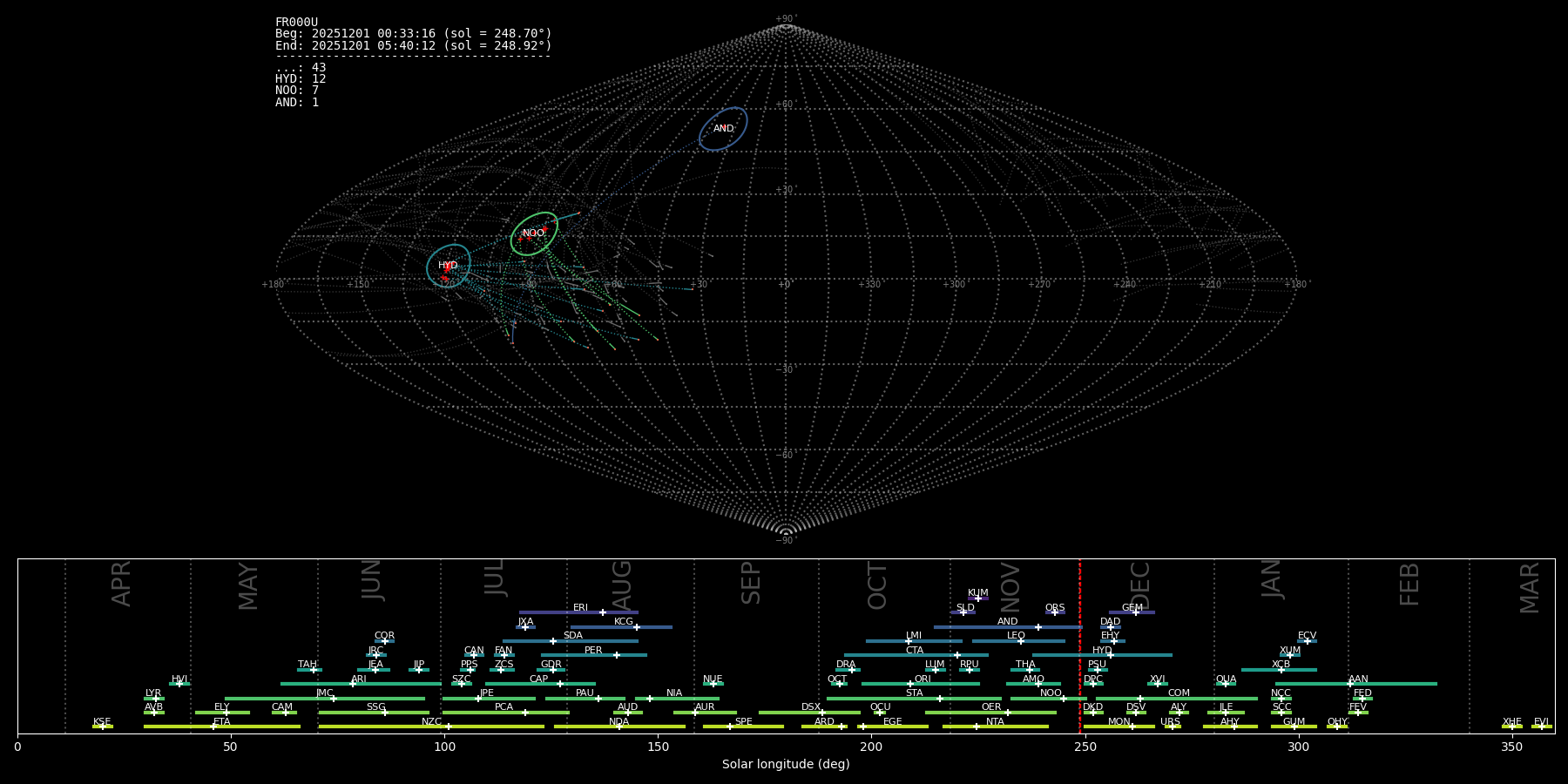Click the LYR shower label in timeline
The height and width of the screenshot is (784, 1568).
(153, 693)
